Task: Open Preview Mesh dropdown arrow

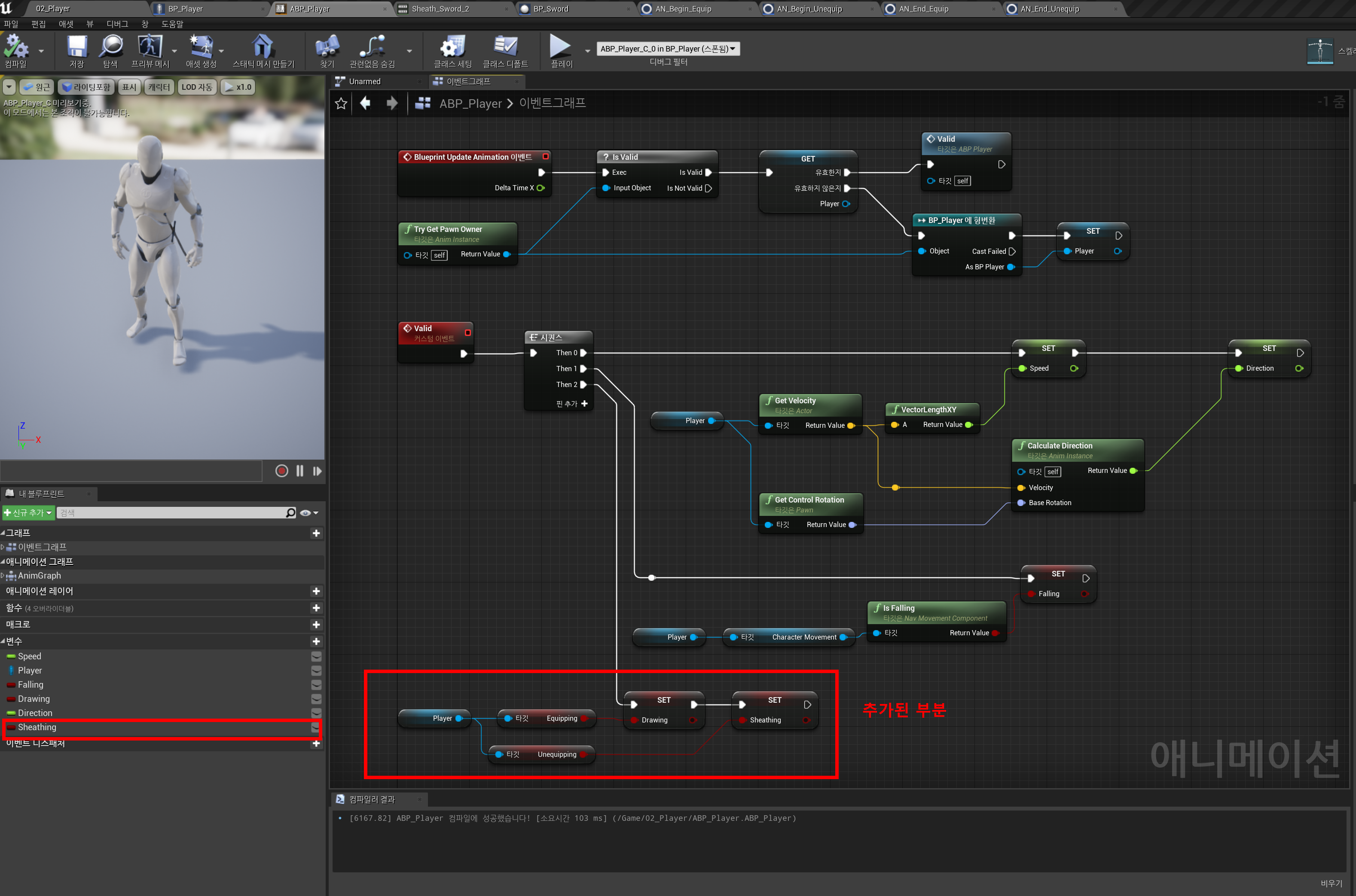Action: click(x=174, y=52)
